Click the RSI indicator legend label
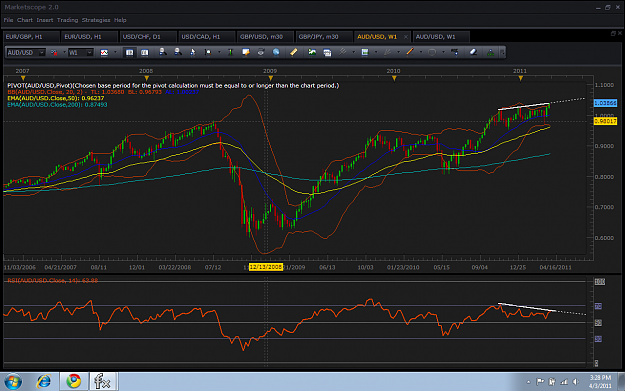This screenshot has height=391, width=625. (x=53, y=281)
